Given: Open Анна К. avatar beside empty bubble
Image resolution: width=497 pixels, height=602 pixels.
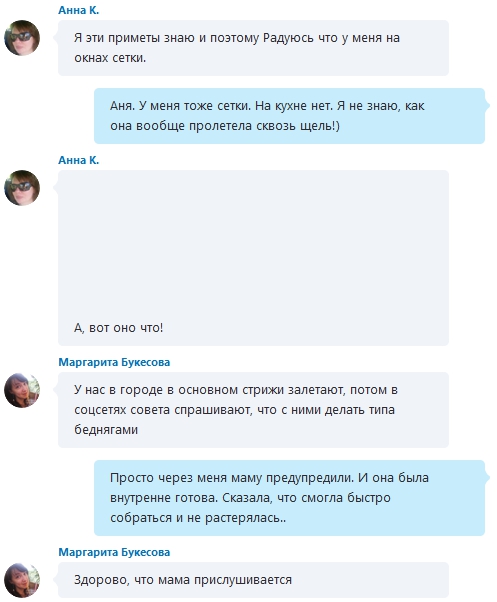Looking at the screenshot, I should coord(22,188).
